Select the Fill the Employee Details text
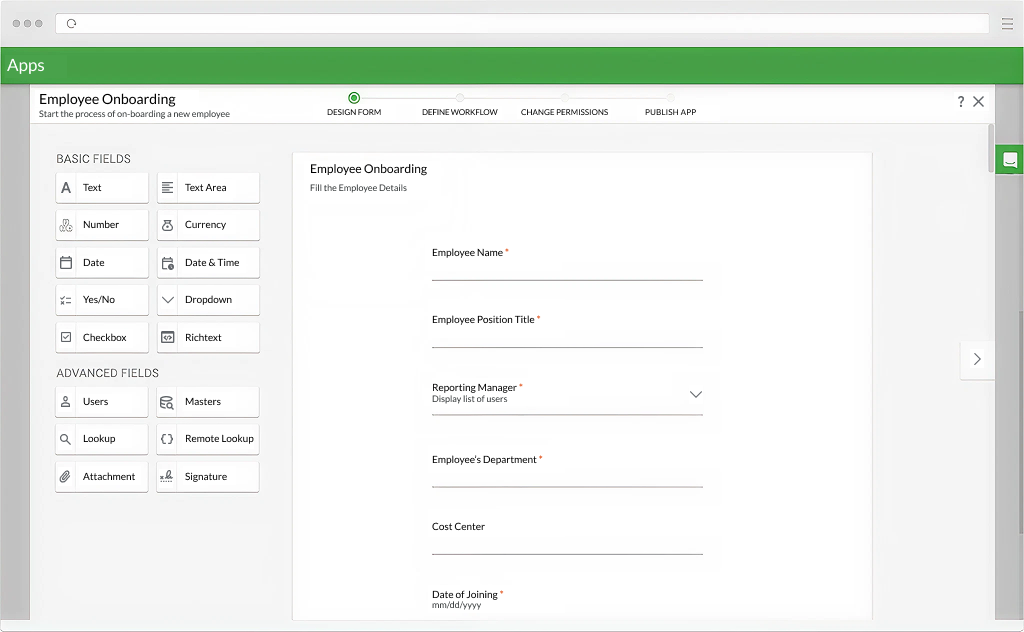This screenshot has height=632, width=1024. coord(358,188)
